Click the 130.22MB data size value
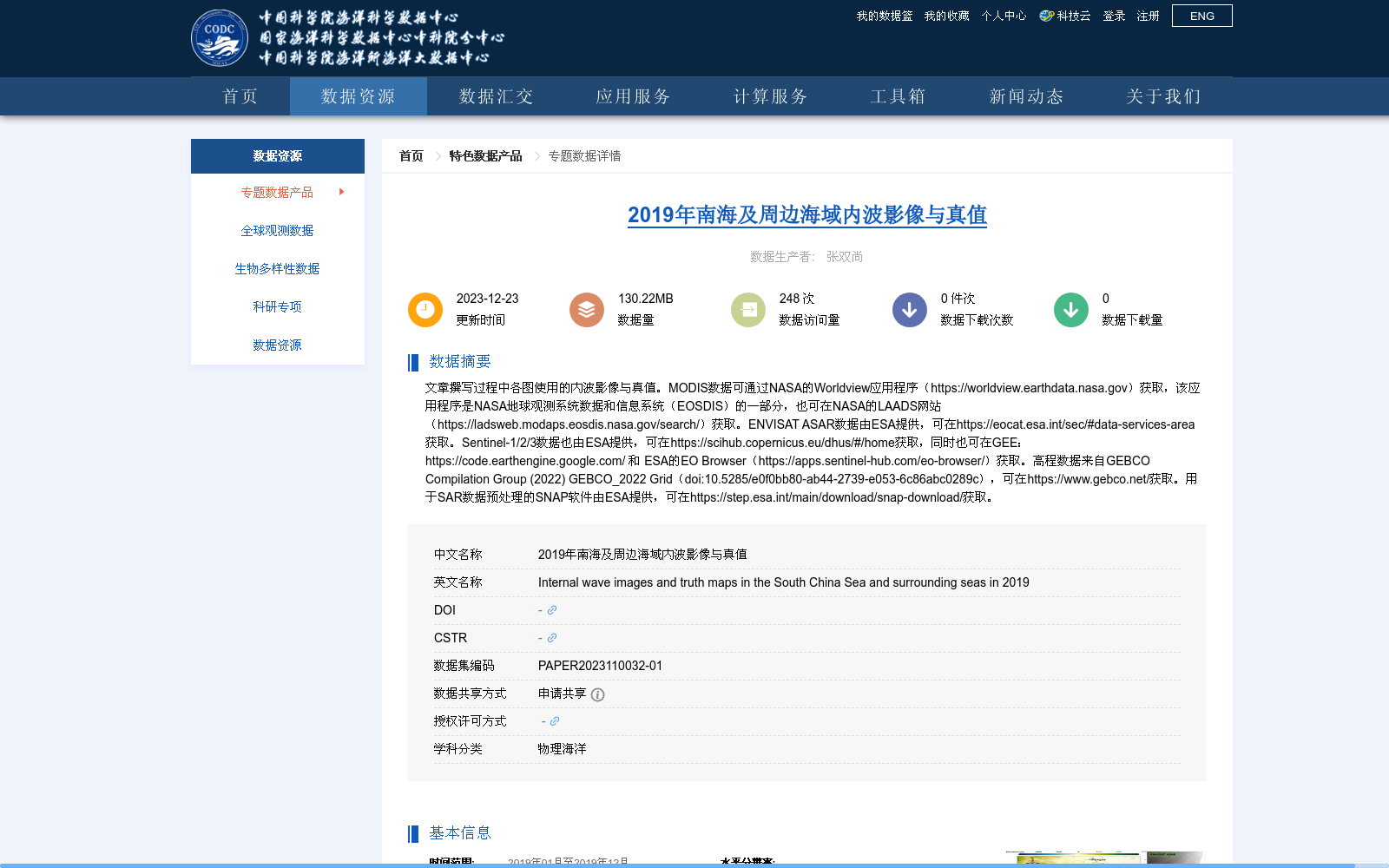Image resolution: width=1389 pixels, height=868 pixels. coord(646,299)
